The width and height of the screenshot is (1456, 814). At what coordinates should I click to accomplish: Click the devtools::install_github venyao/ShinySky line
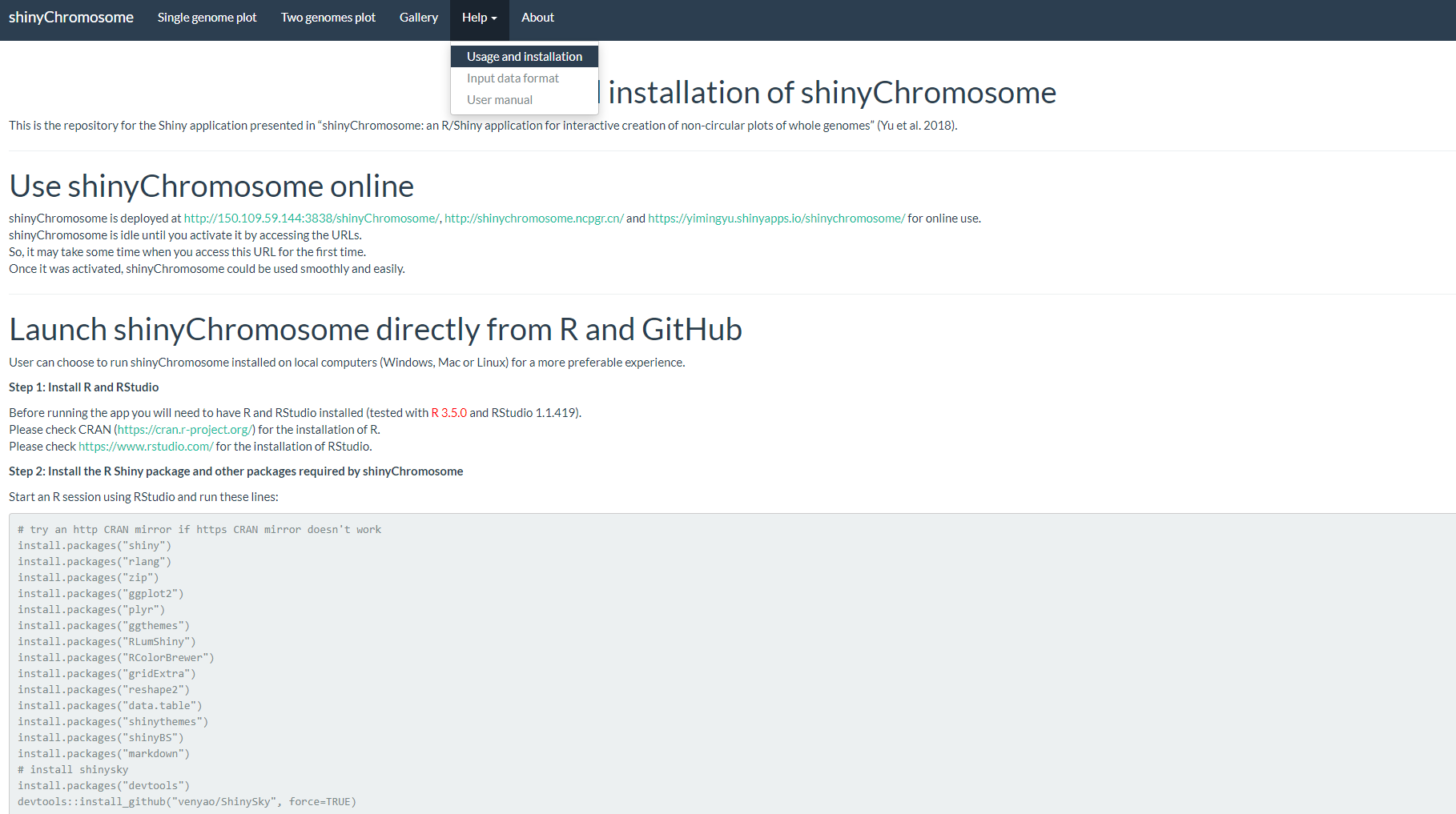[187, 802]
